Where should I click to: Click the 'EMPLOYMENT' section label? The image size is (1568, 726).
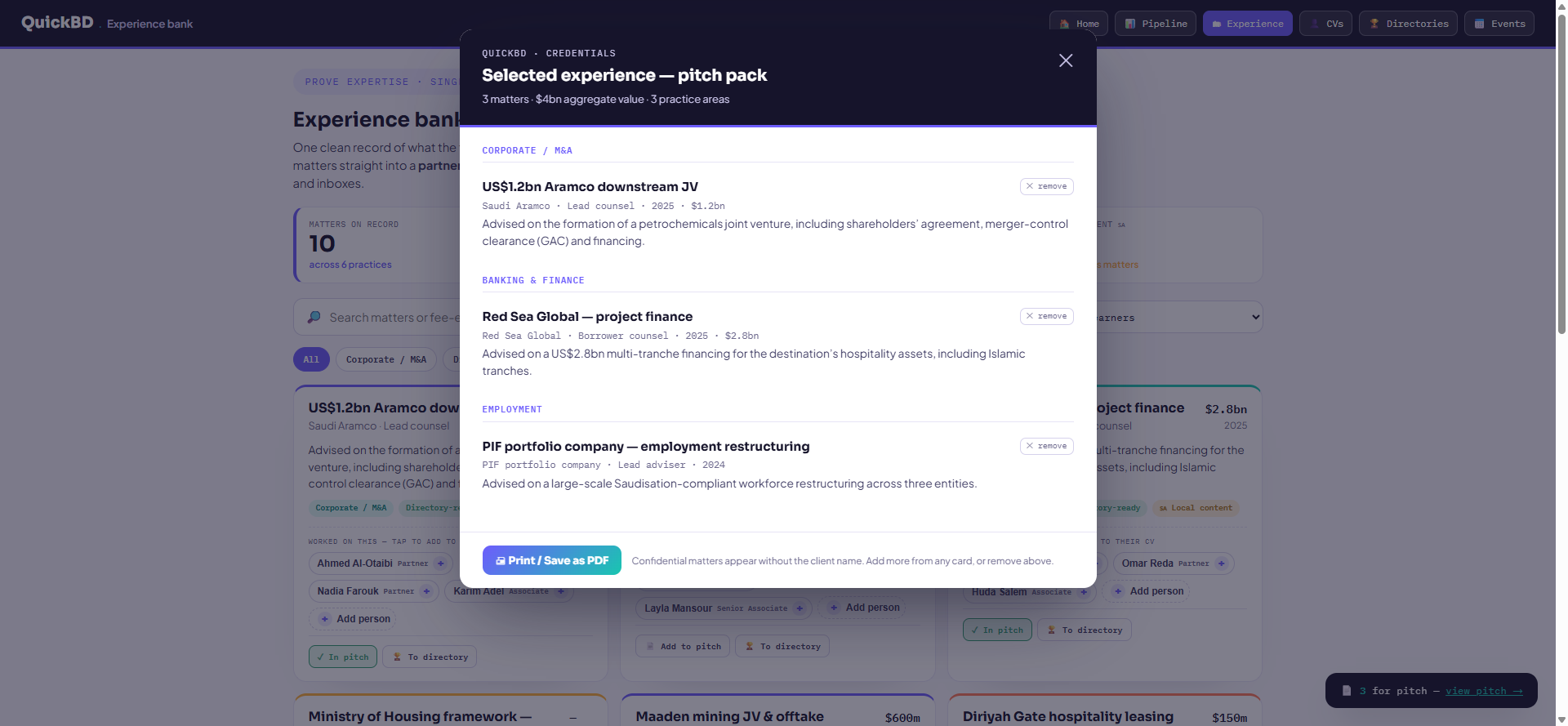pos(512,409)
